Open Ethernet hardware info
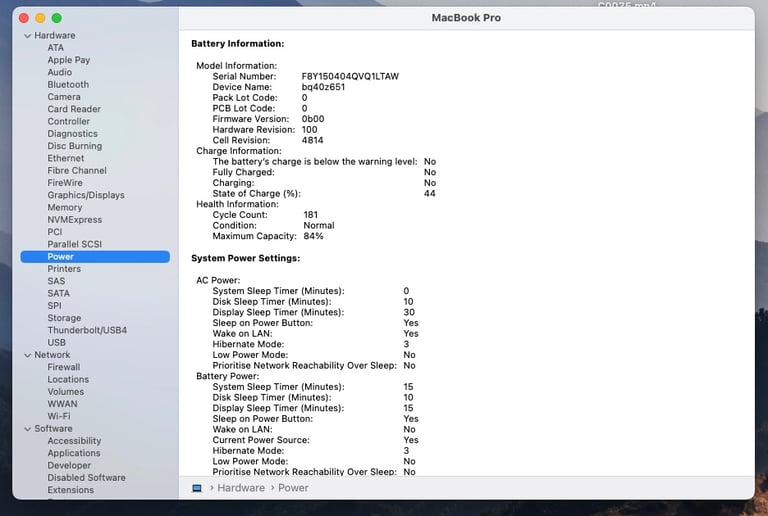 click(x=66, y=158)
